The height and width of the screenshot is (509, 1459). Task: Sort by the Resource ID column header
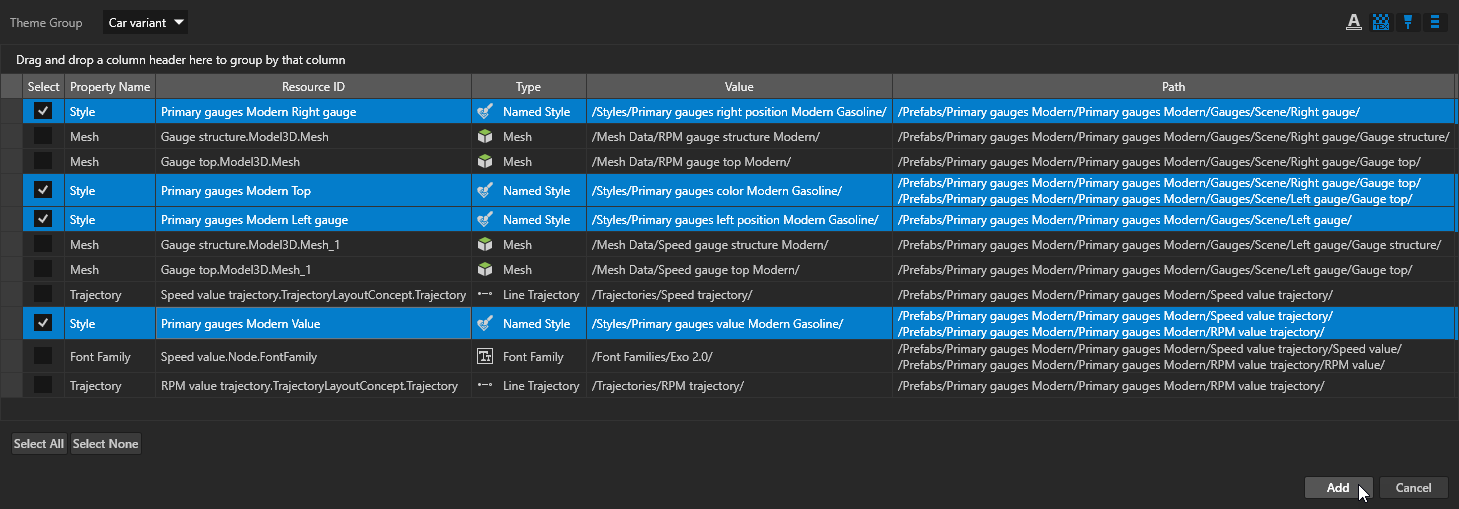[313, 87]
